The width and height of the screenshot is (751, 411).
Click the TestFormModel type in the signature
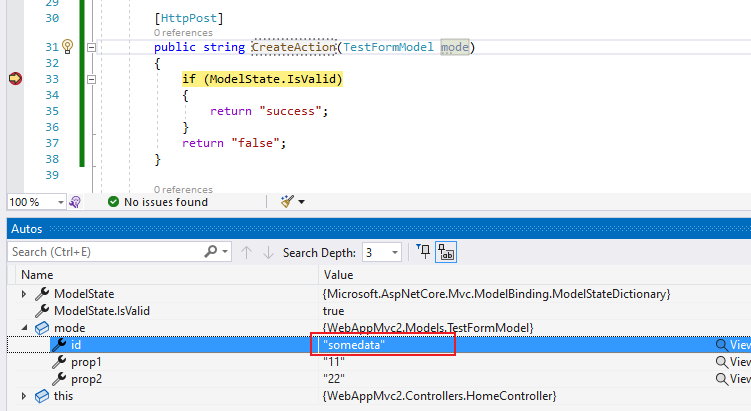coord(388,47)
